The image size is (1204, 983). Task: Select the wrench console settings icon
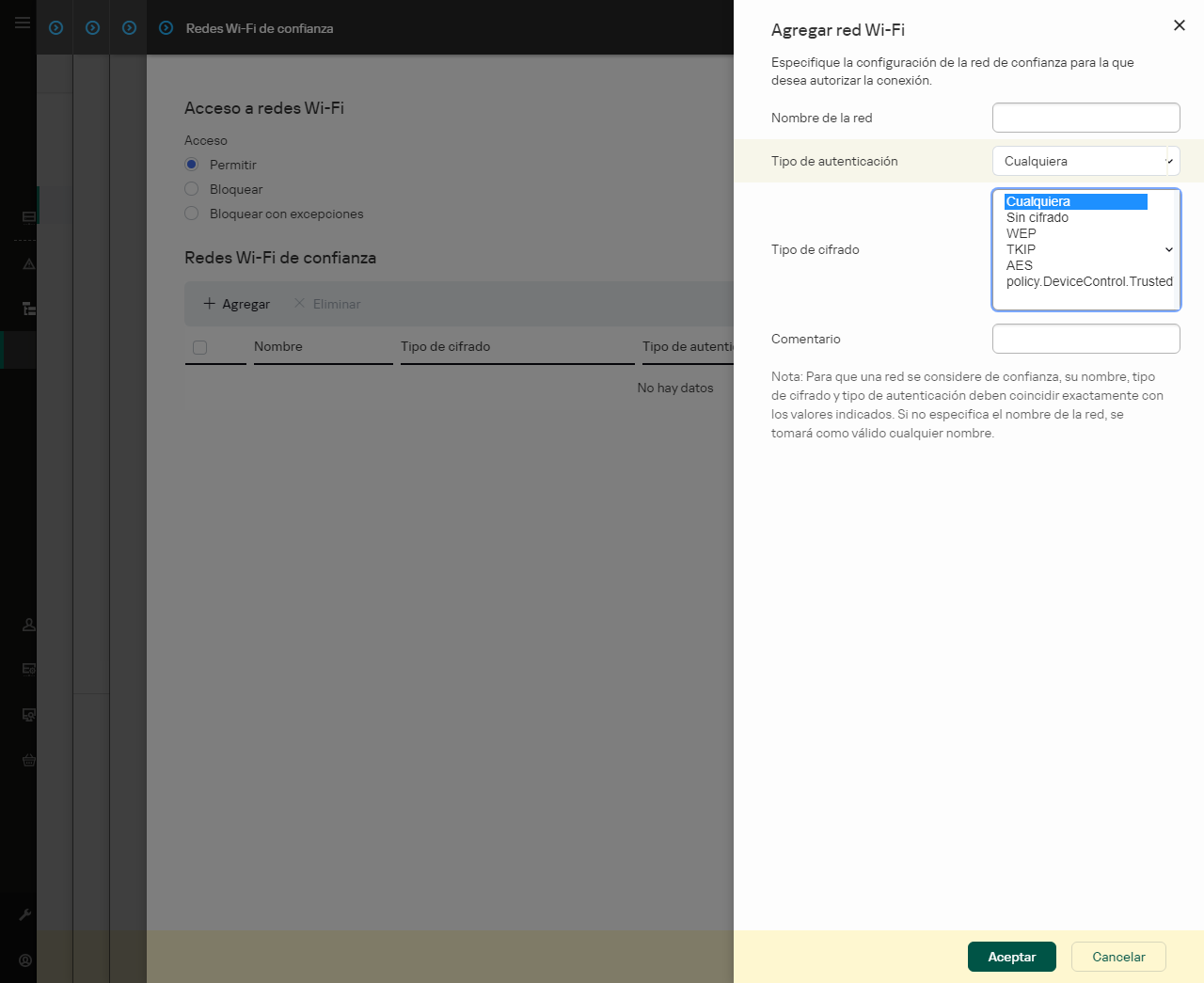point(29,914)
